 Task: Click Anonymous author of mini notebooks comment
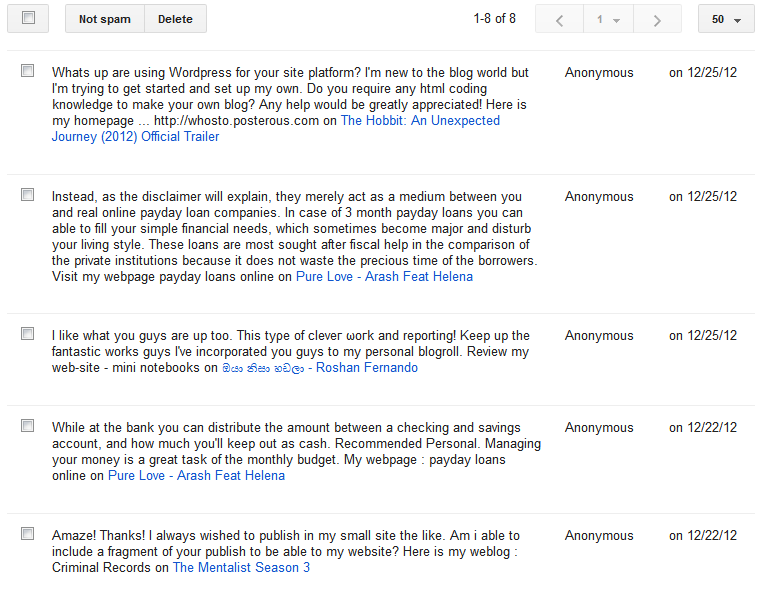point(599,336)
